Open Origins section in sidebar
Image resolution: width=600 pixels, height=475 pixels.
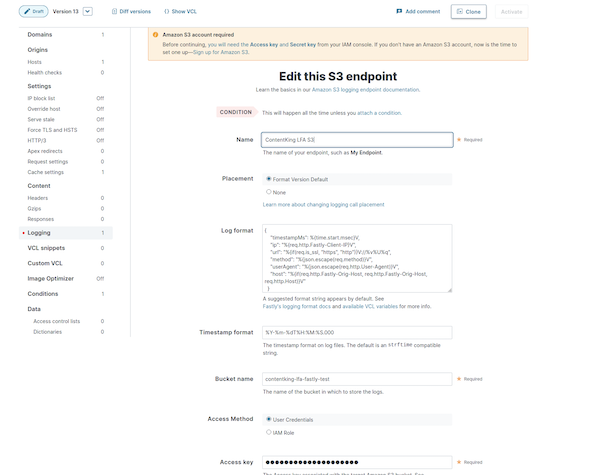click(38, 50)
